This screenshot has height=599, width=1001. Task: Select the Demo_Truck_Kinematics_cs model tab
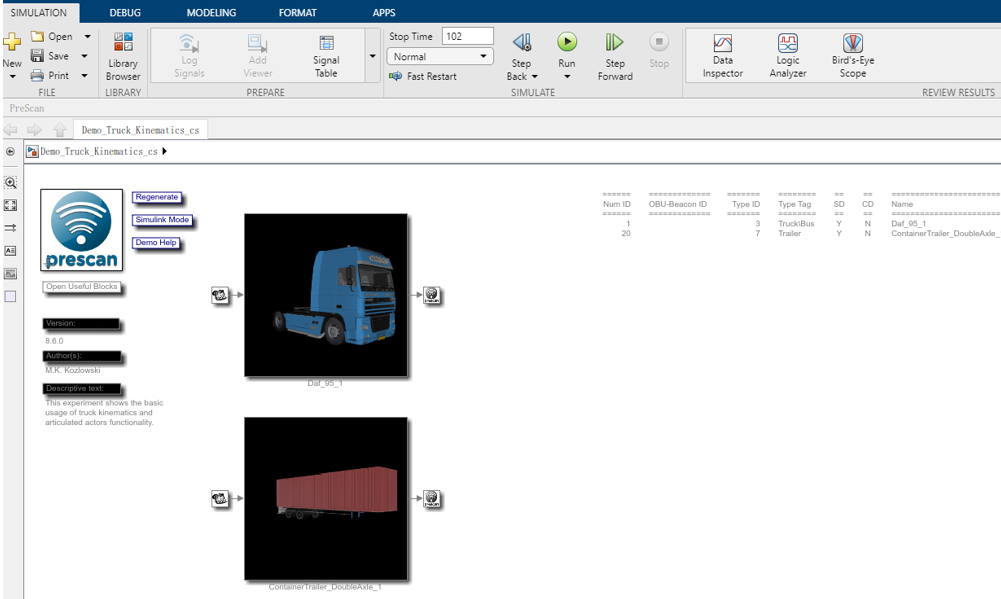140,129
